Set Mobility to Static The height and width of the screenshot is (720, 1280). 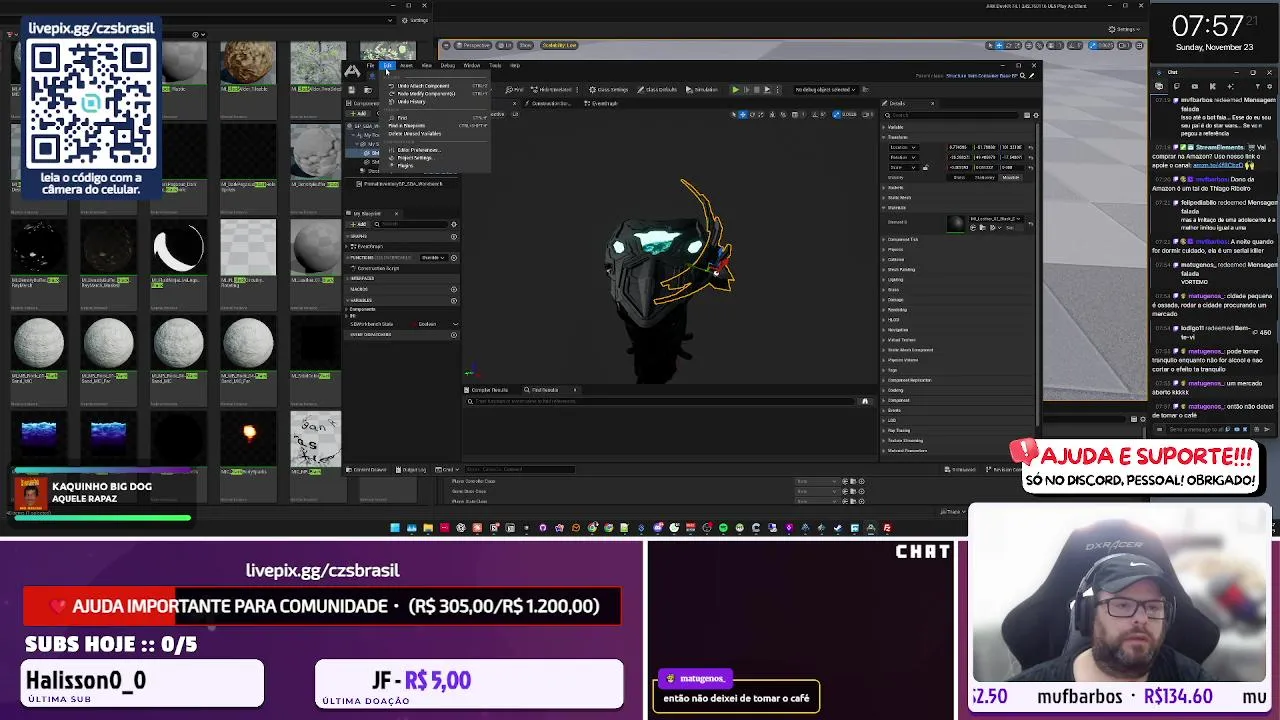(959, 177)
